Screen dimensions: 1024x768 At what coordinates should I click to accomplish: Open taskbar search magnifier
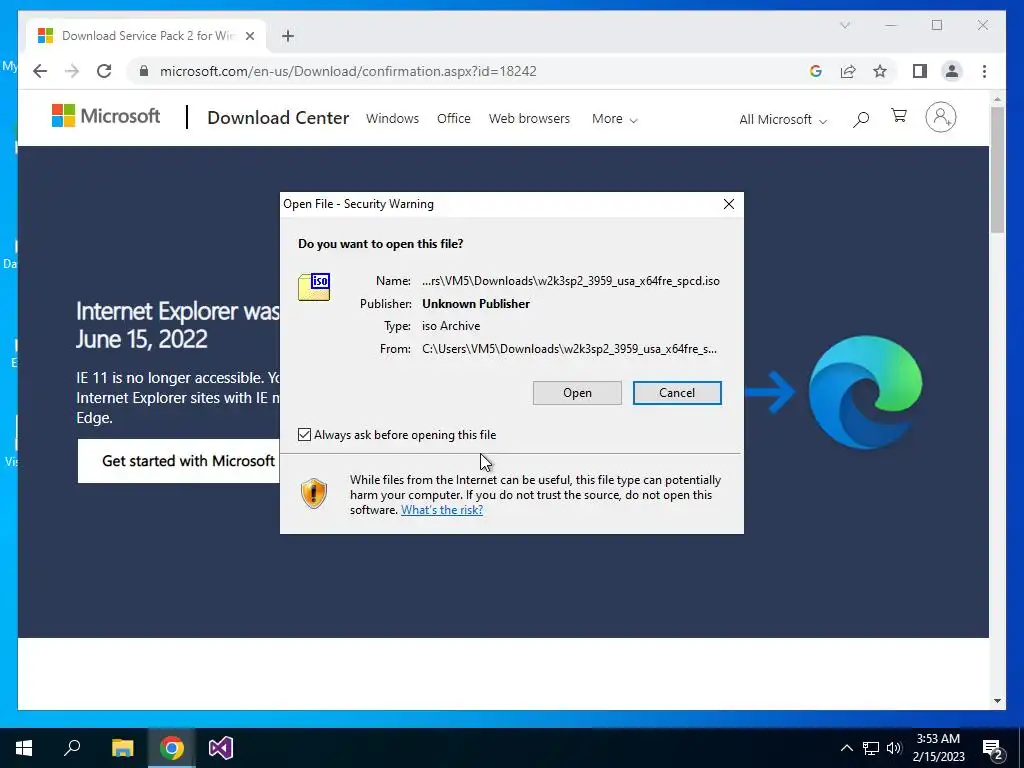pyautogui.click(x=72, y=748)
